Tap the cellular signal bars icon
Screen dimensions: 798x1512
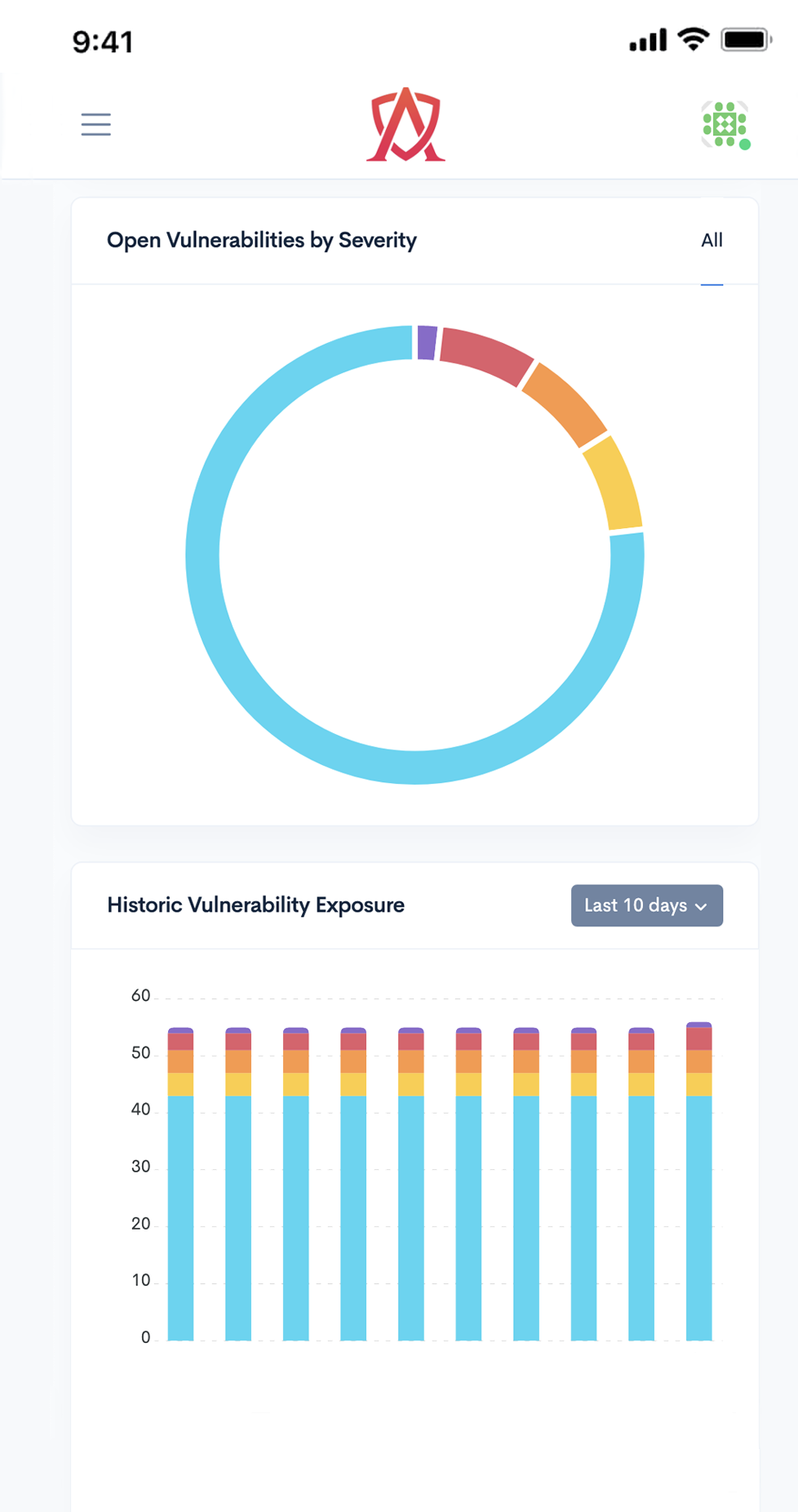[x=648, y=40]
